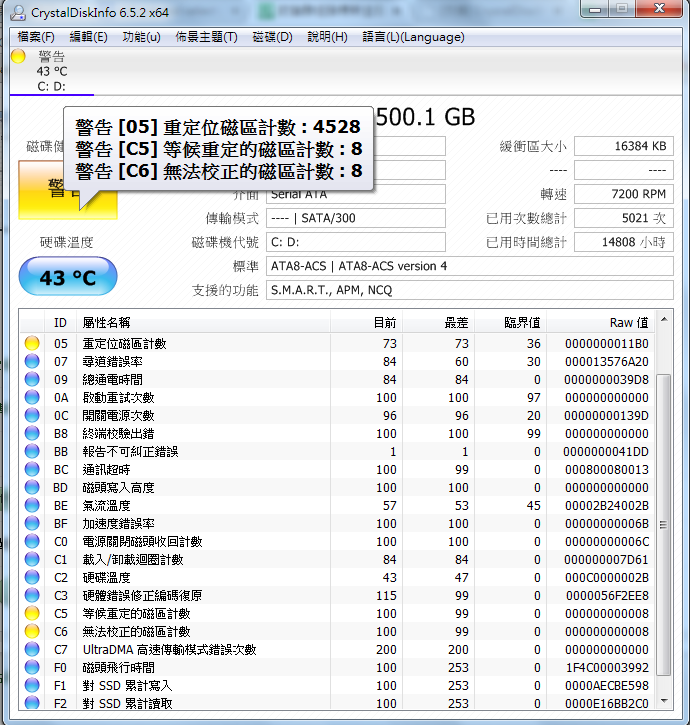Click the blue status icon for attribute C0
This screenshot has height=725, width=690.
32,541
